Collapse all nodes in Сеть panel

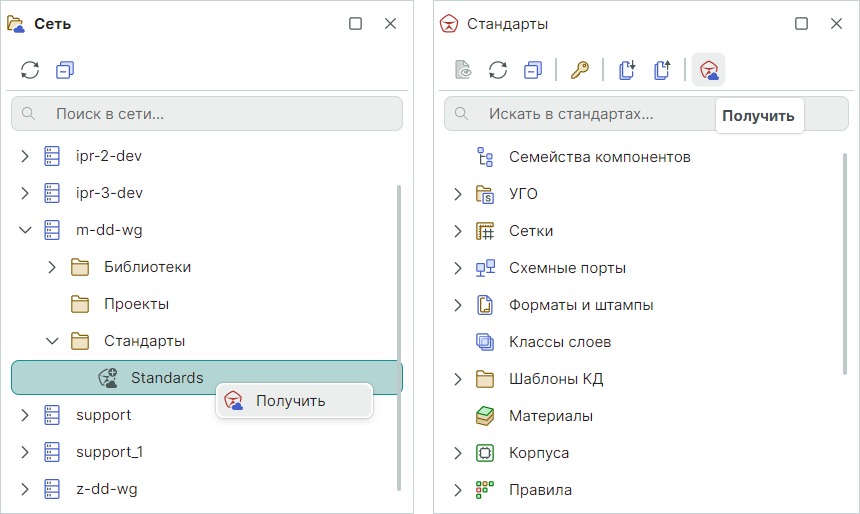coord(65,70)
